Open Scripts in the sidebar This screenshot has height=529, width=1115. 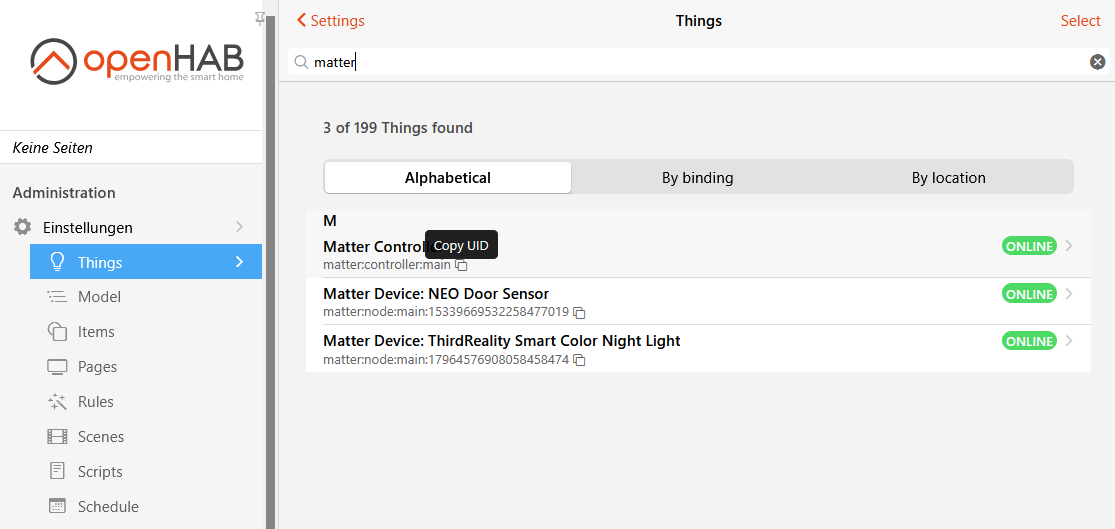(x=100, y=472)
